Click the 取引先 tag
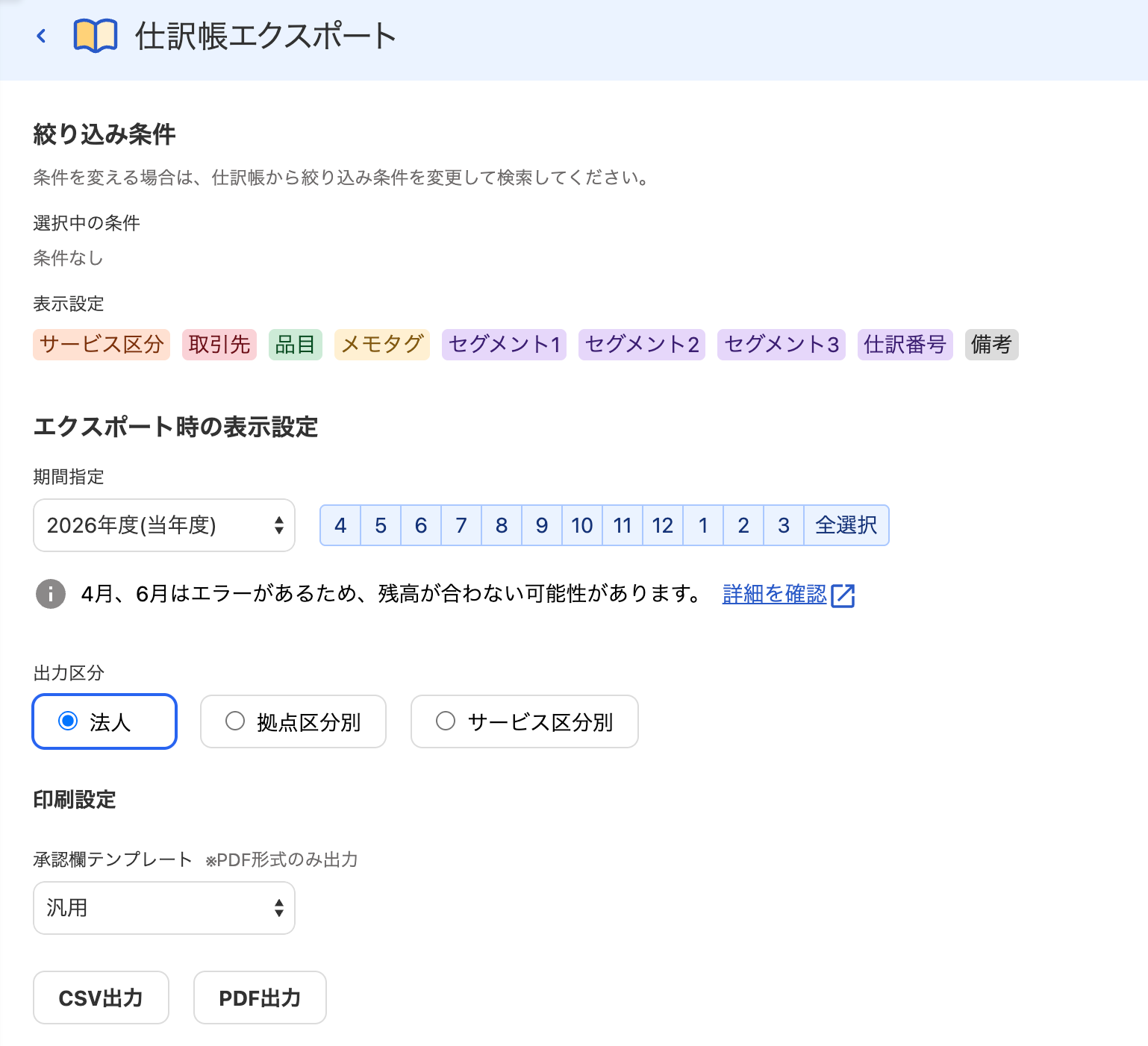The height and width of the screenshot is (1046, 1148). pyautogui.click(x=219, y=345)
